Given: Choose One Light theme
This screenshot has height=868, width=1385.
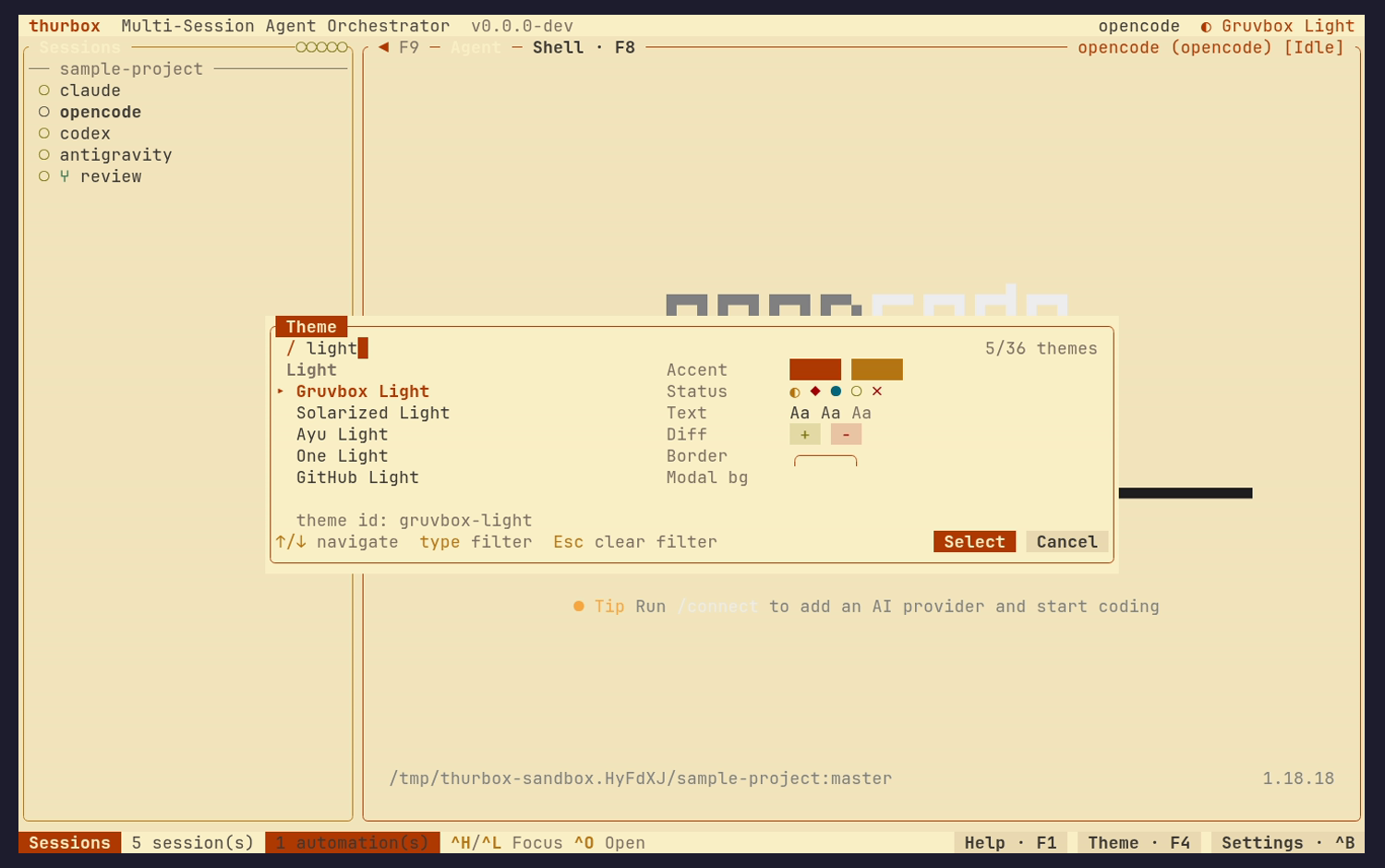Looking at the screenshot, I should coord(342,456).
